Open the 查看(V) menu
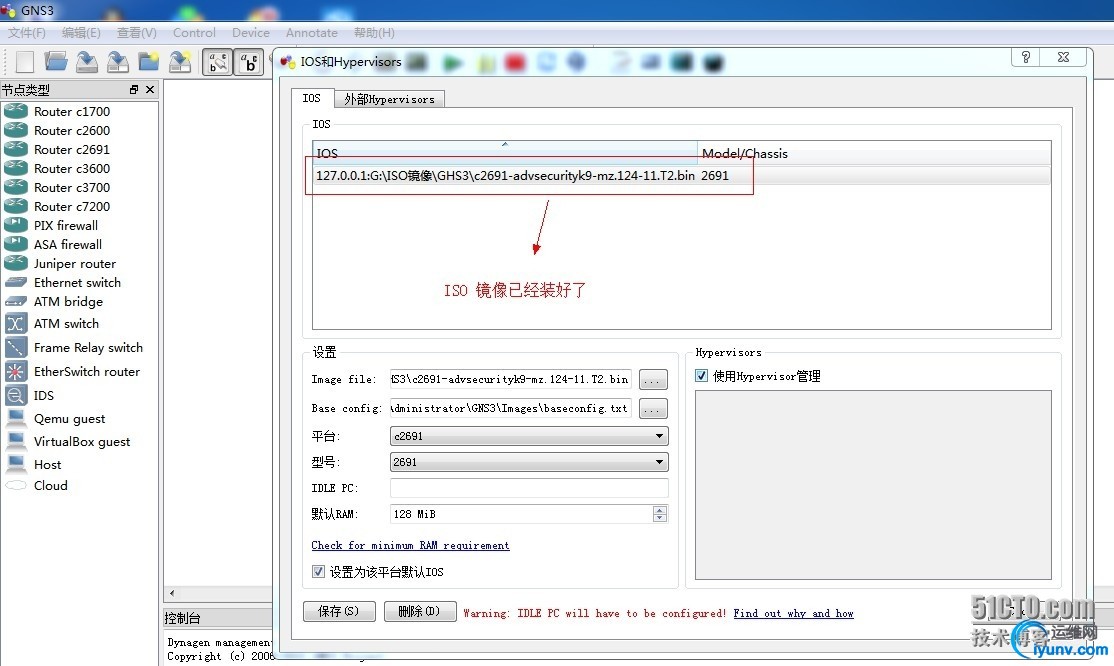1114x666 pixels. (x=136, y=33)
